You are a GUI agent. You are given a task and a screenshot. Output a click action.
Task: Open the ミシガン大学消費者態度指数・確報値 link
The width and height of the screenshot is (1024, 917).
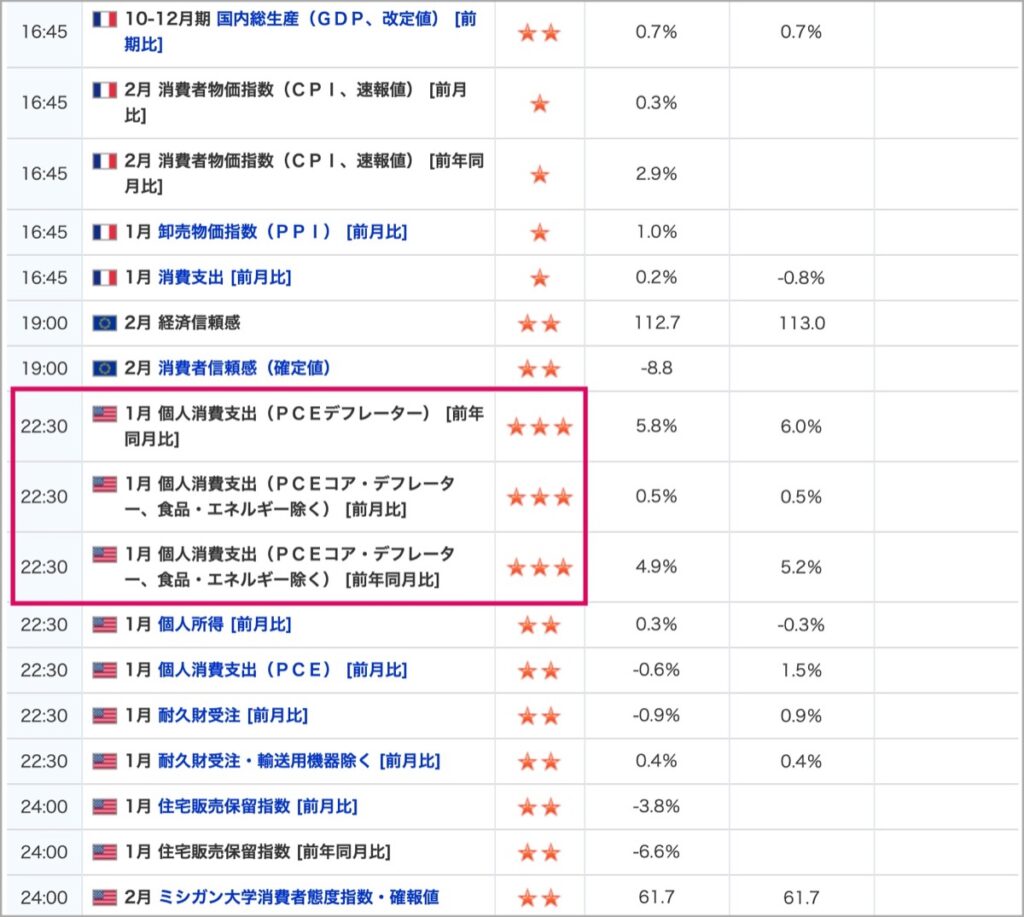click(x=298, y=897)
